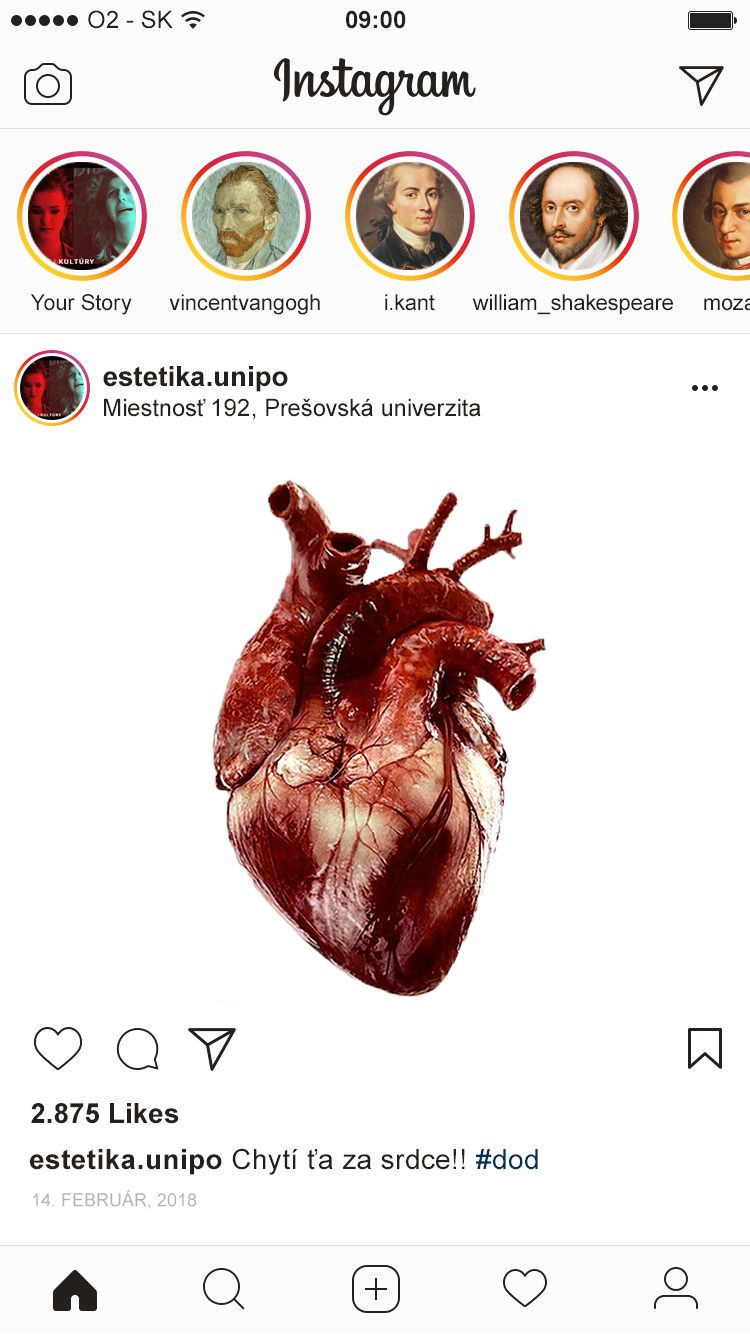Viewport: 750px width, 1334px height.
Task: Open the Search tab
Action: 223,1289
